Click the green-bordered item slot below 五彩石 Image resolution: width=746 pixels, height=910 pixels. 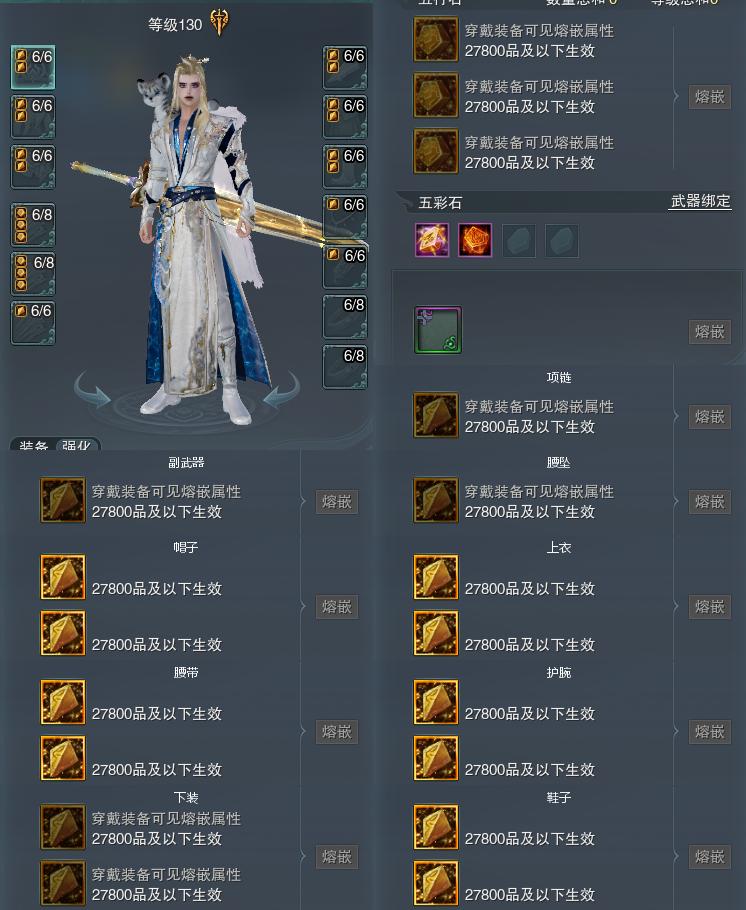coord(438,330)
